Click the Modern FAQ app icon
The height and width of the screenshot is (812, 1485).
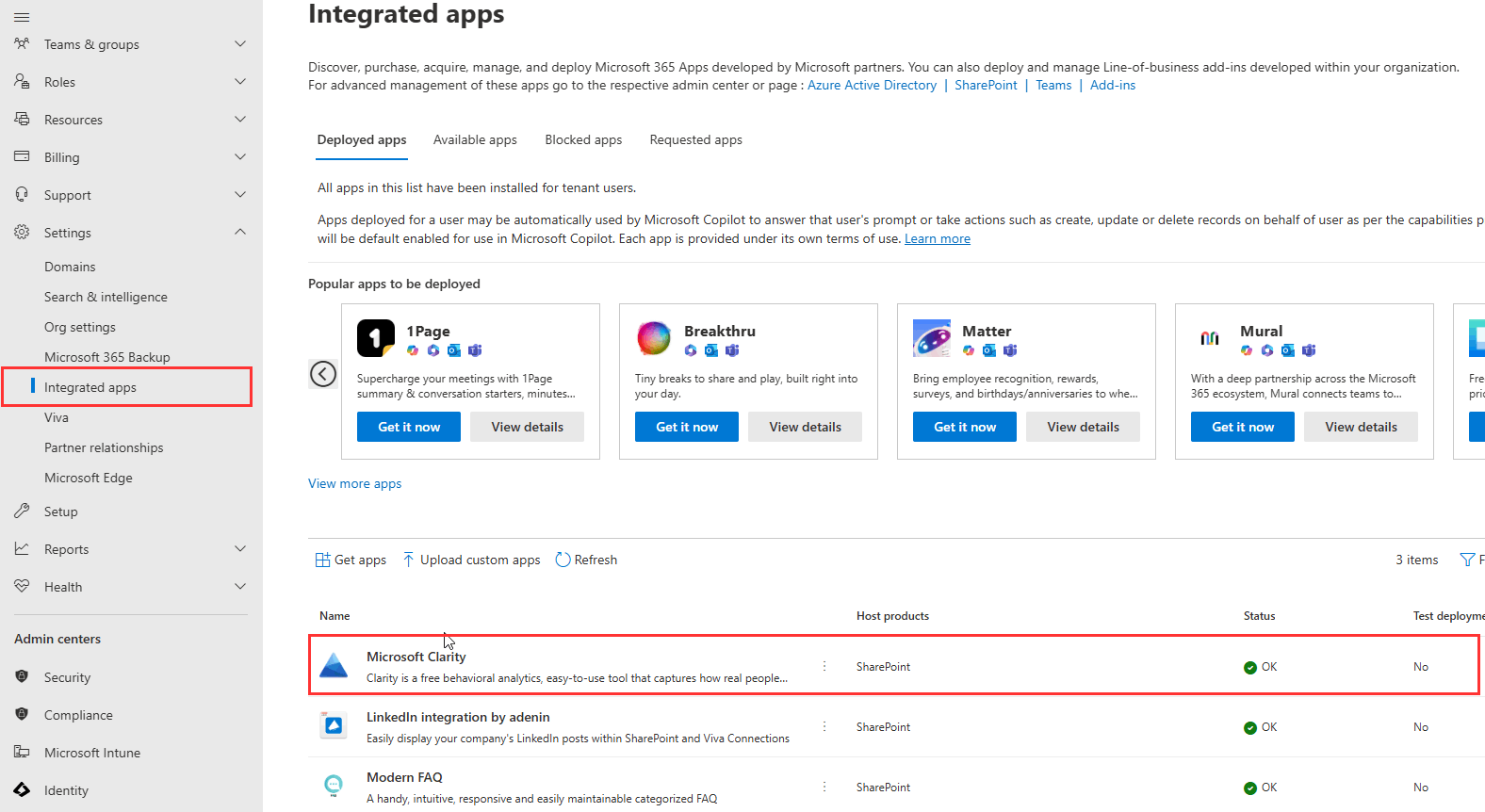[x=334, y=787]
